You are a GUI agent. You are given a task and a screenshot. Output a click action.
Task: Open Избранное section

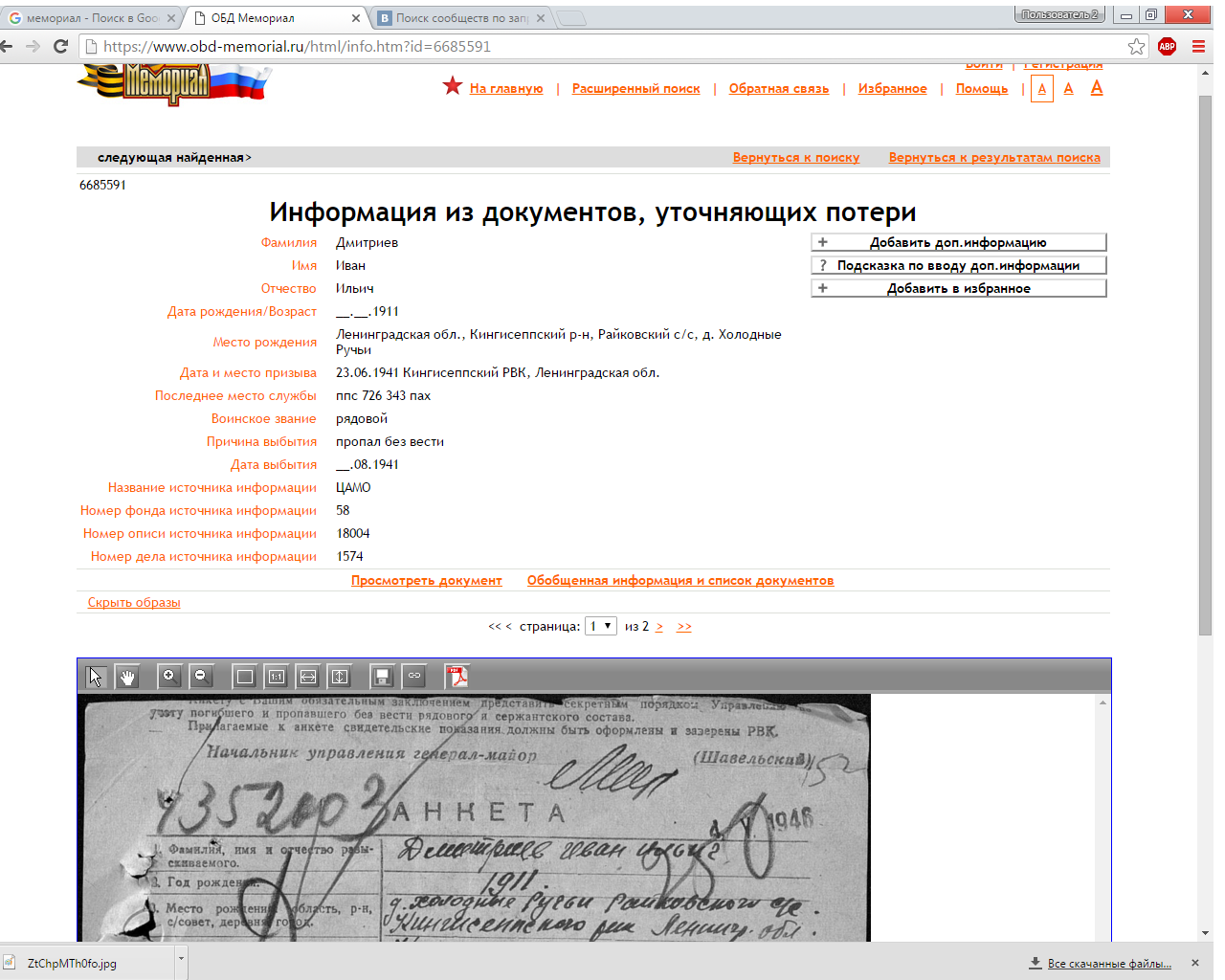pos(893,89)
